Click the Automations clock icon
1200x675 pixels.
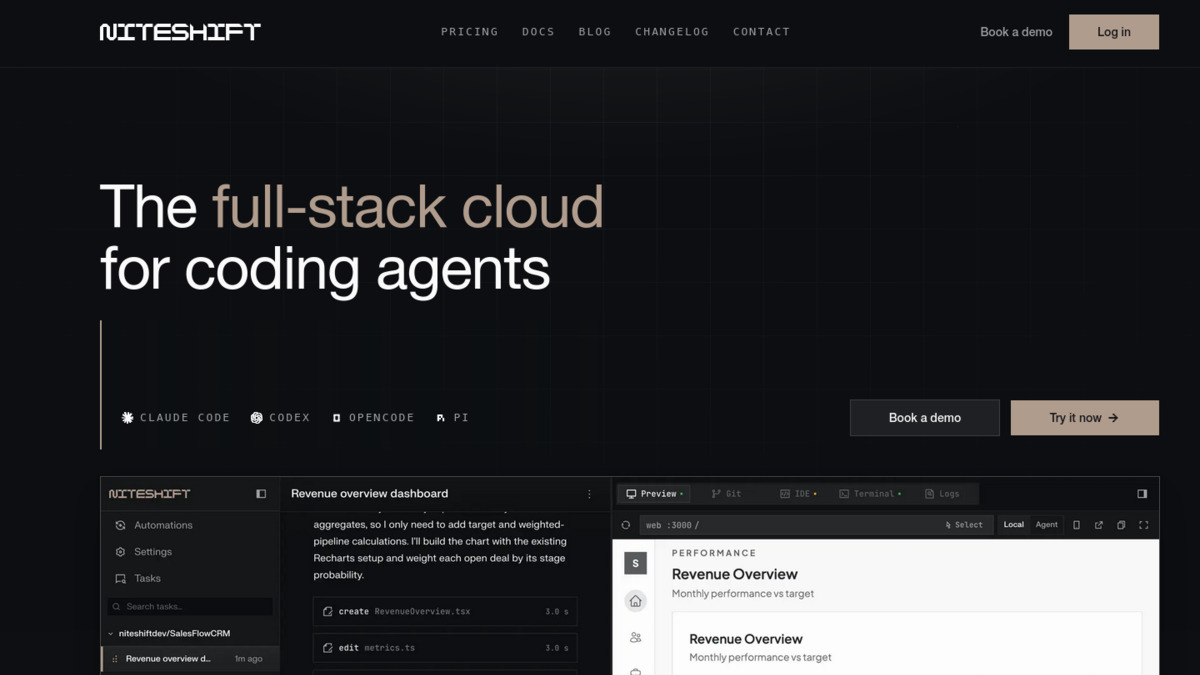pos(121,525)
